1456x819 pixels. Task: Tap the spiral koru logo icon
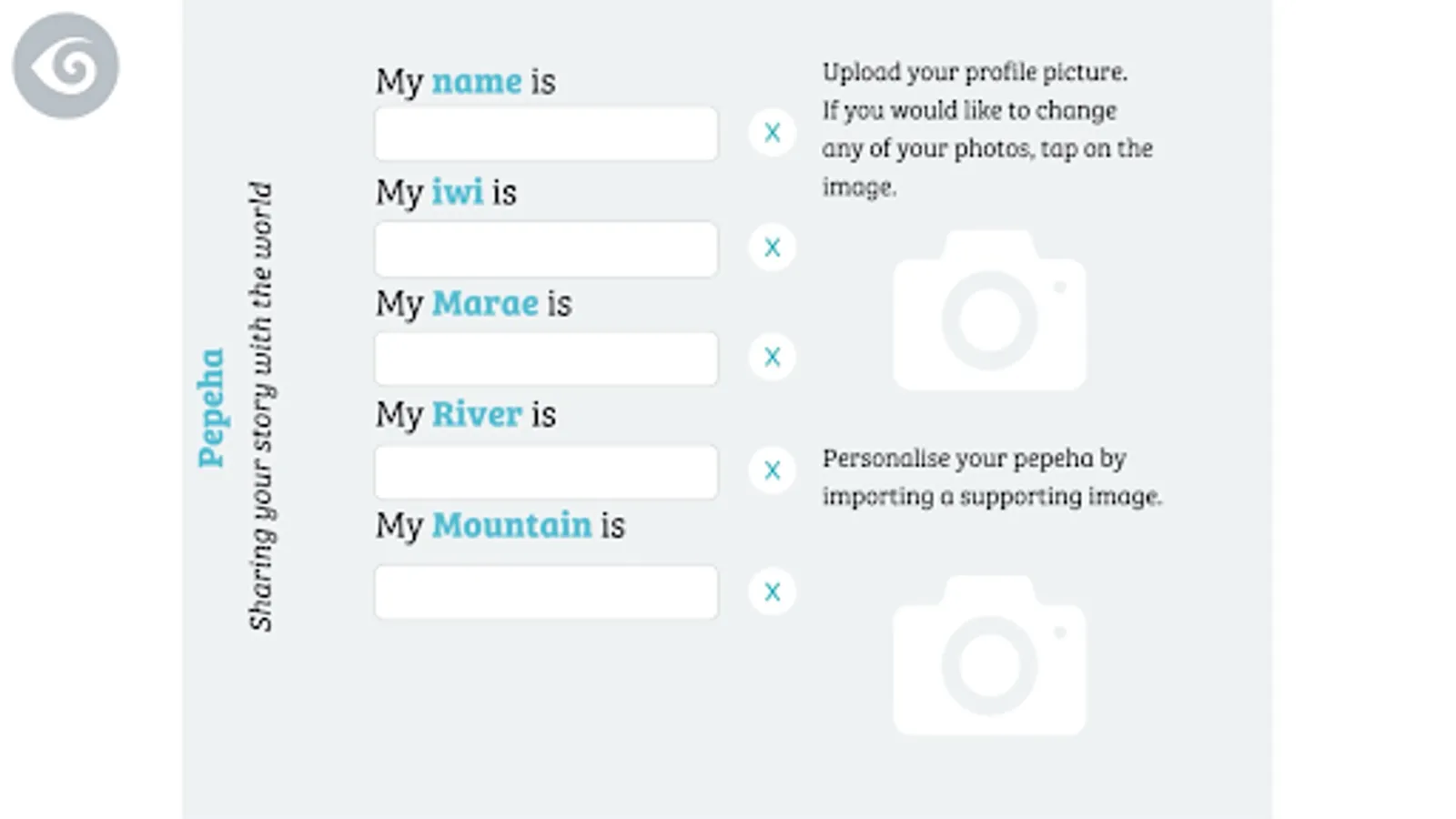click(x=66, y=66)
